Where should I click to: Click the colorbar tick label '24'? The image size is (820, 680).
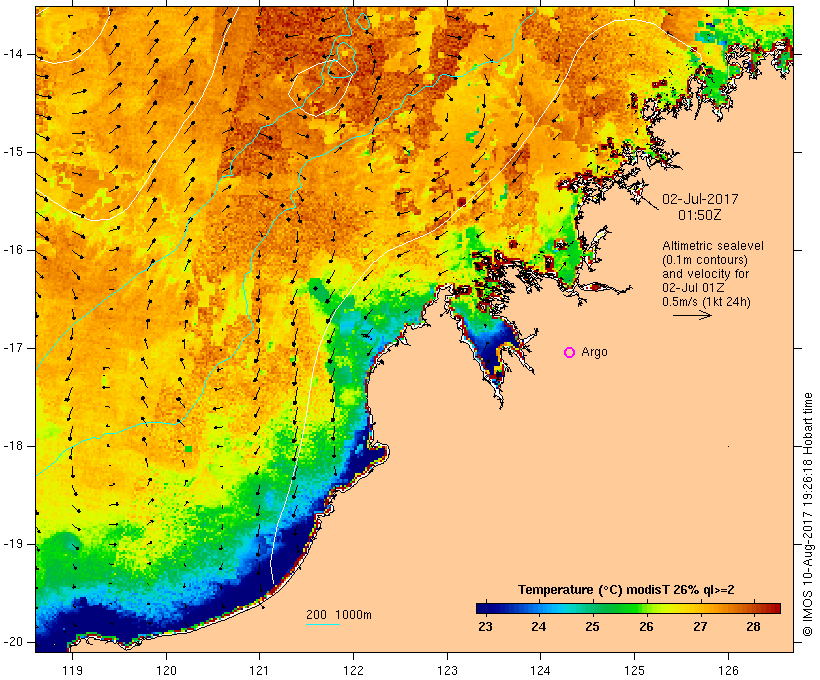(x=539, y=626)
